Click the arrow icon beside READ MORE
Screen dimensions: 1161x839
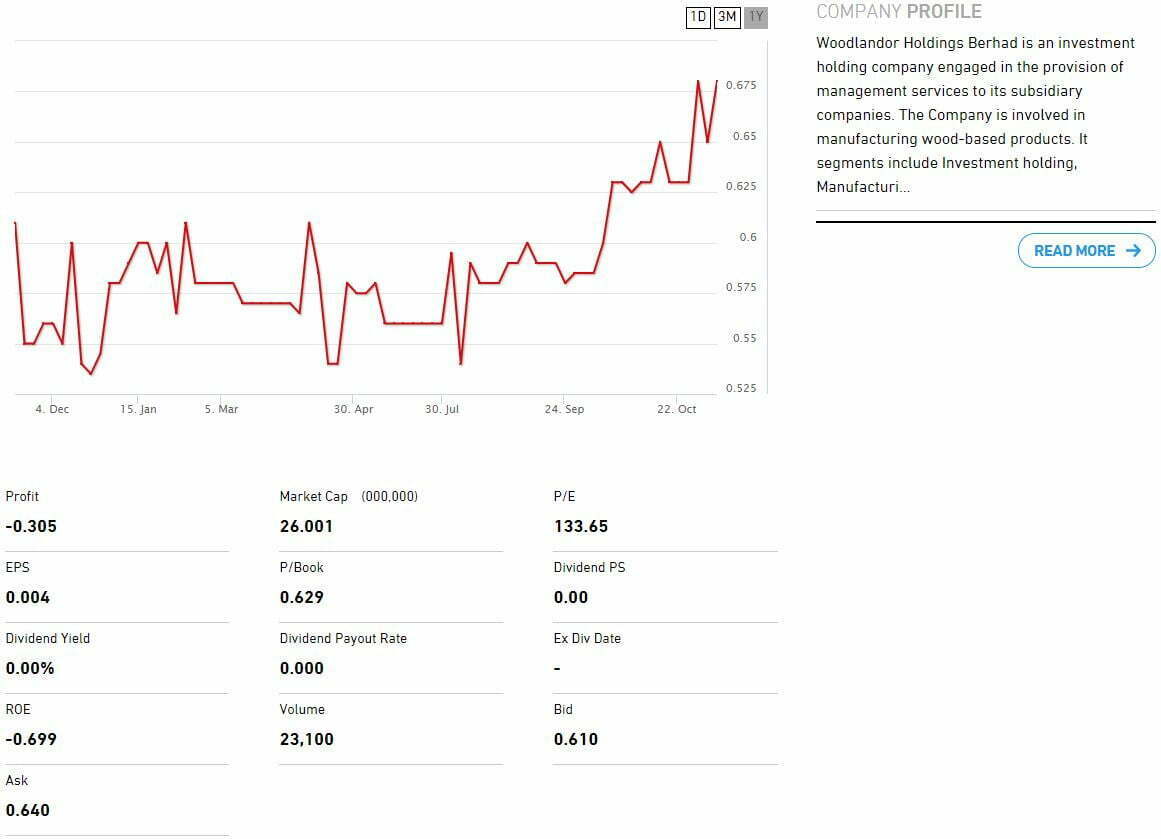coord(1133,251)
